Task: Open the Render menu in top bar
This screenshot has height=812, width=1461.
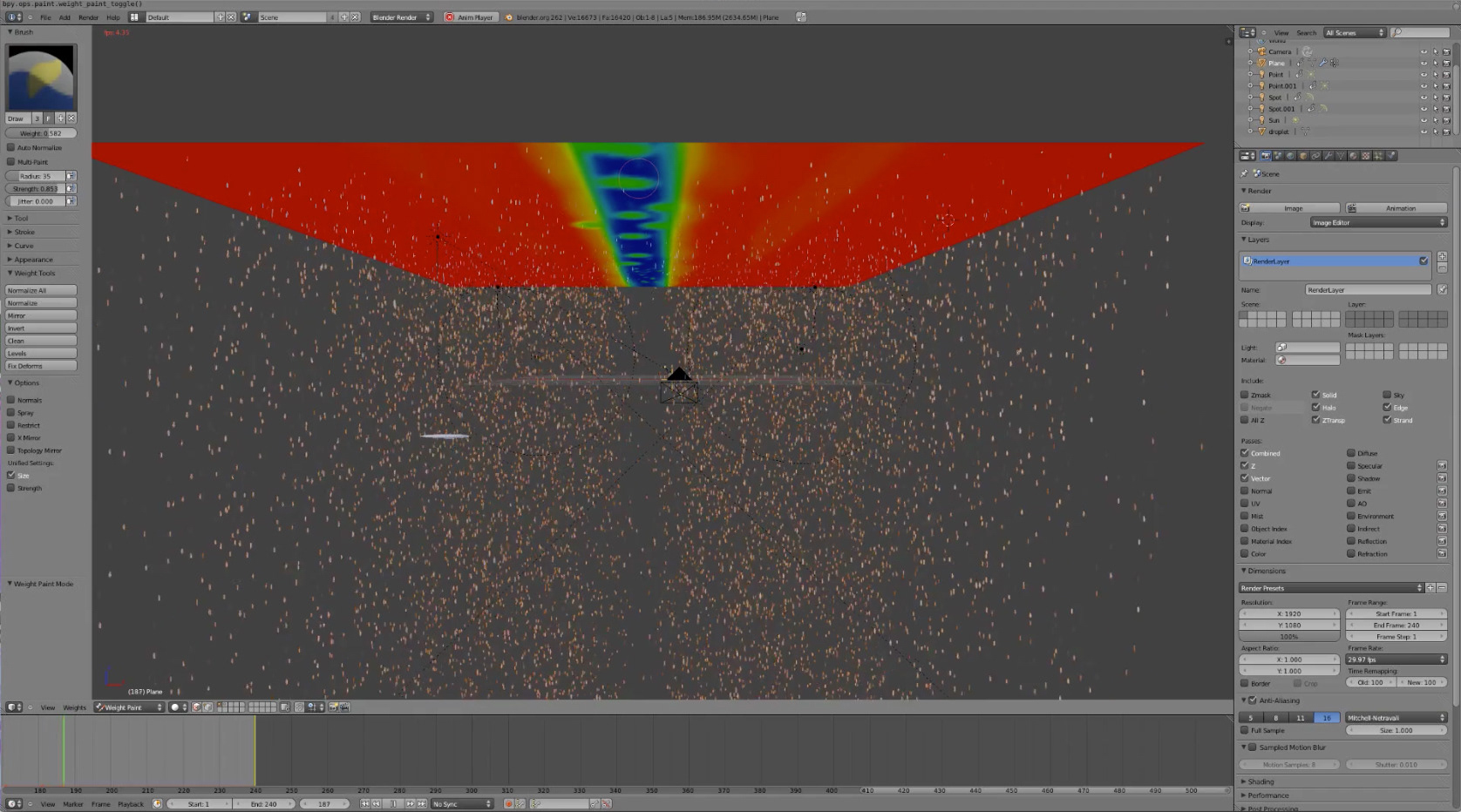Action: pyautogui.click(x=89, y=17)
